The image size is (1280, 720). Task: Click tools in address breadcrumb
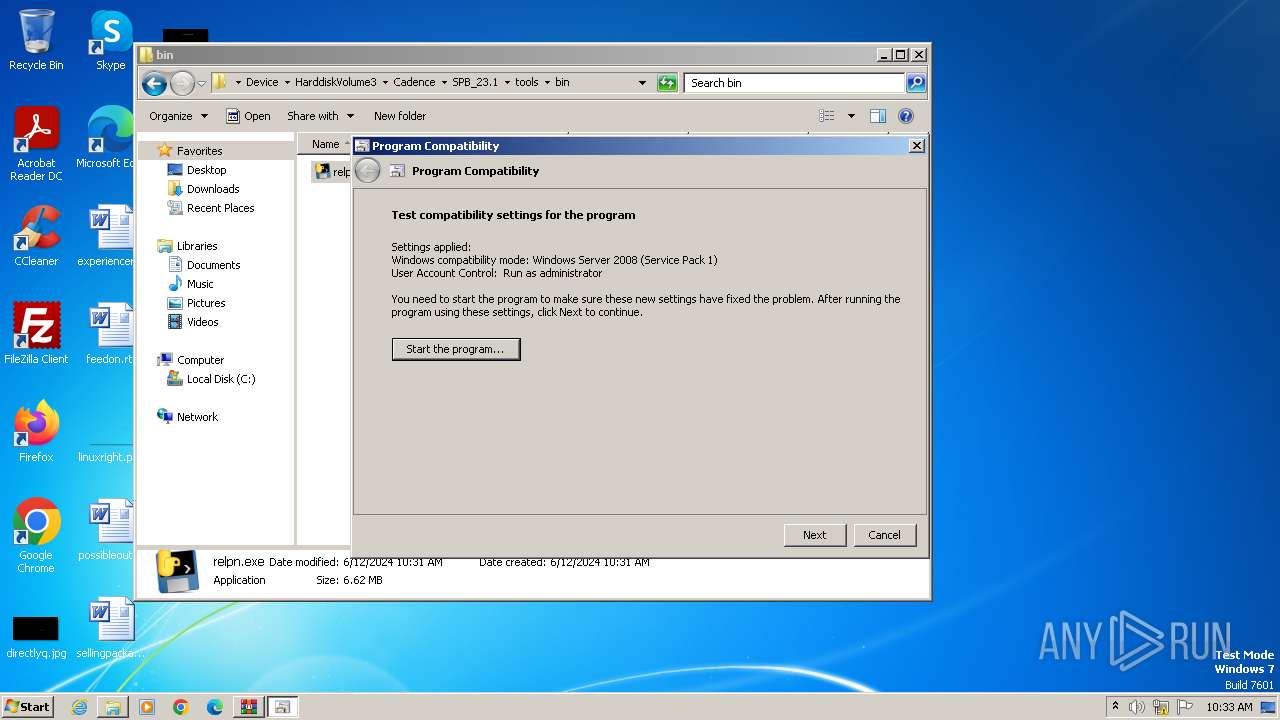point(526,83)
